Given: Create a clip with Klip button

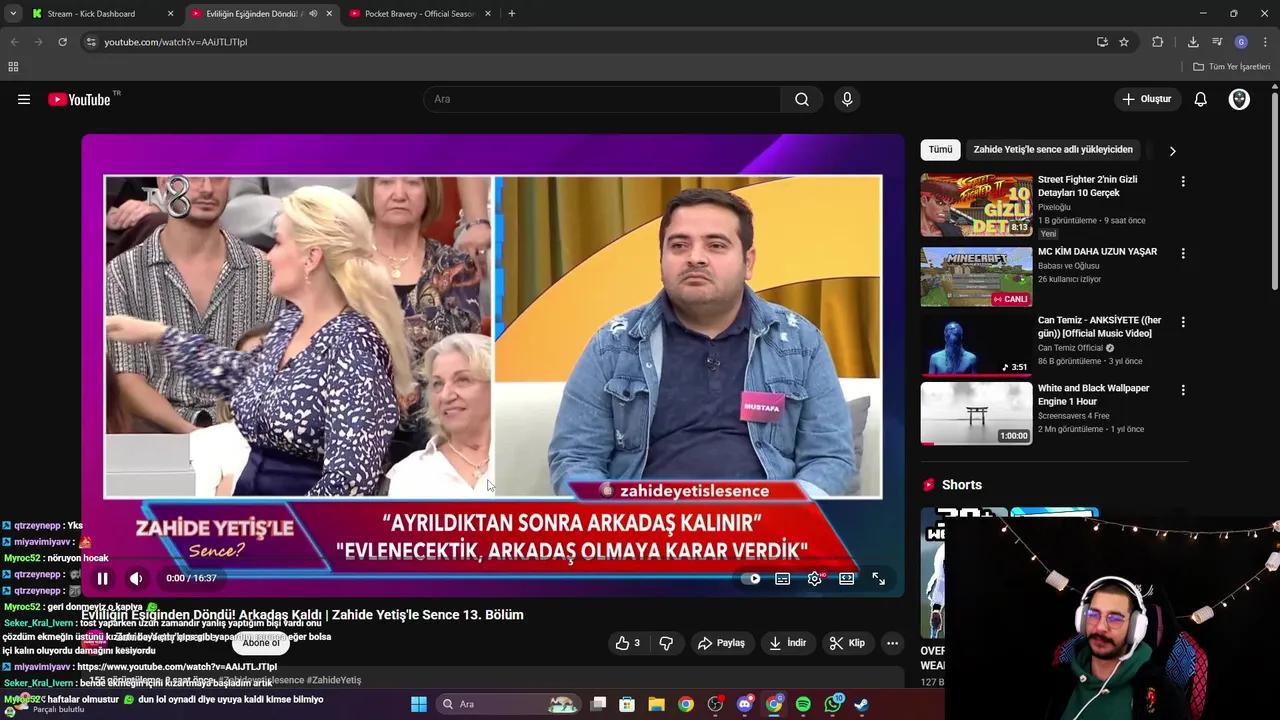Looking at the screenshot, I should [x=847, y=643].
